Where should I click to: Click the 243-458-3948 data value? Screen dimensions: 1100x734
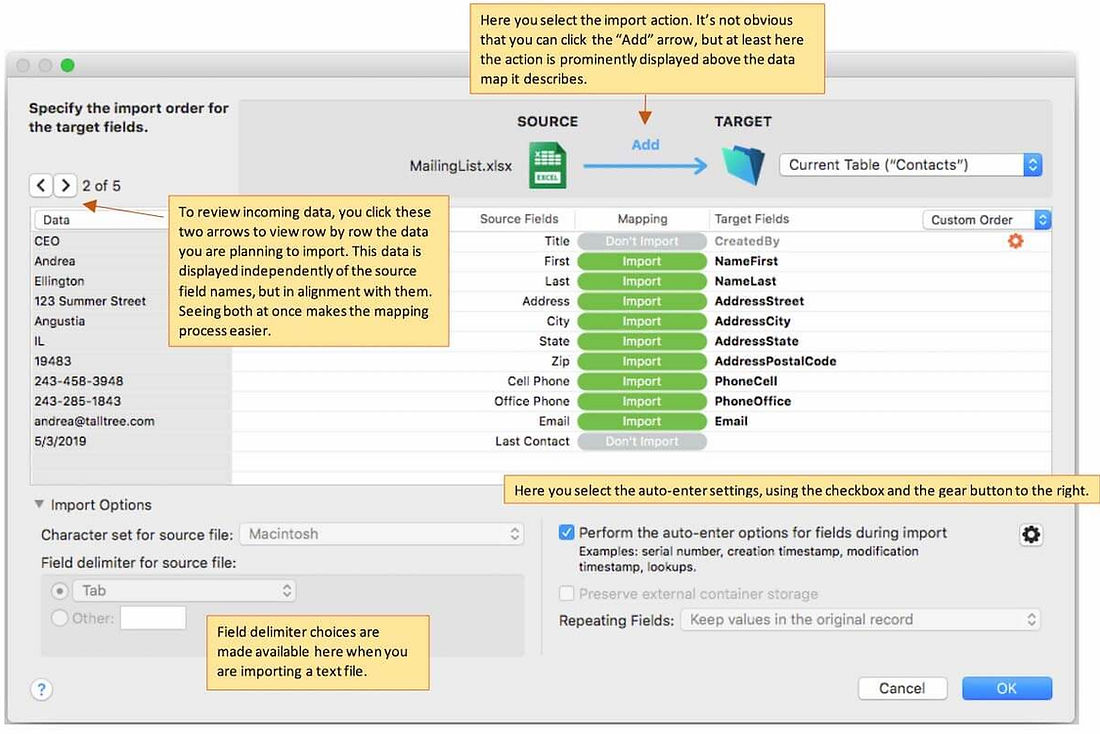79,381
